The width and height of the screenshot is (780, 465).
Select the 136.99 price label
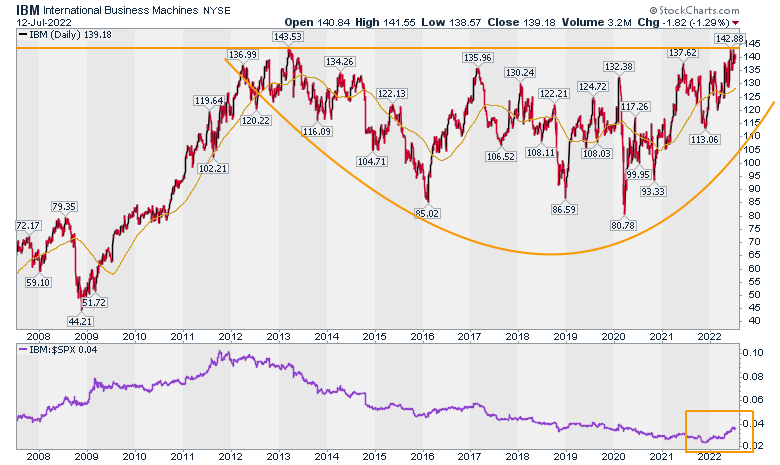243,55
